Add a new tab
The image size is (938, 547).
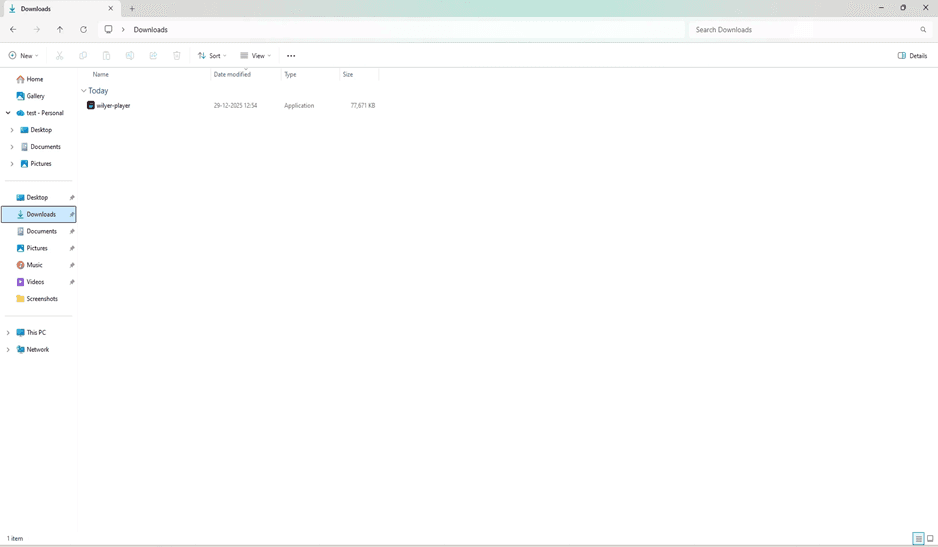132,8
